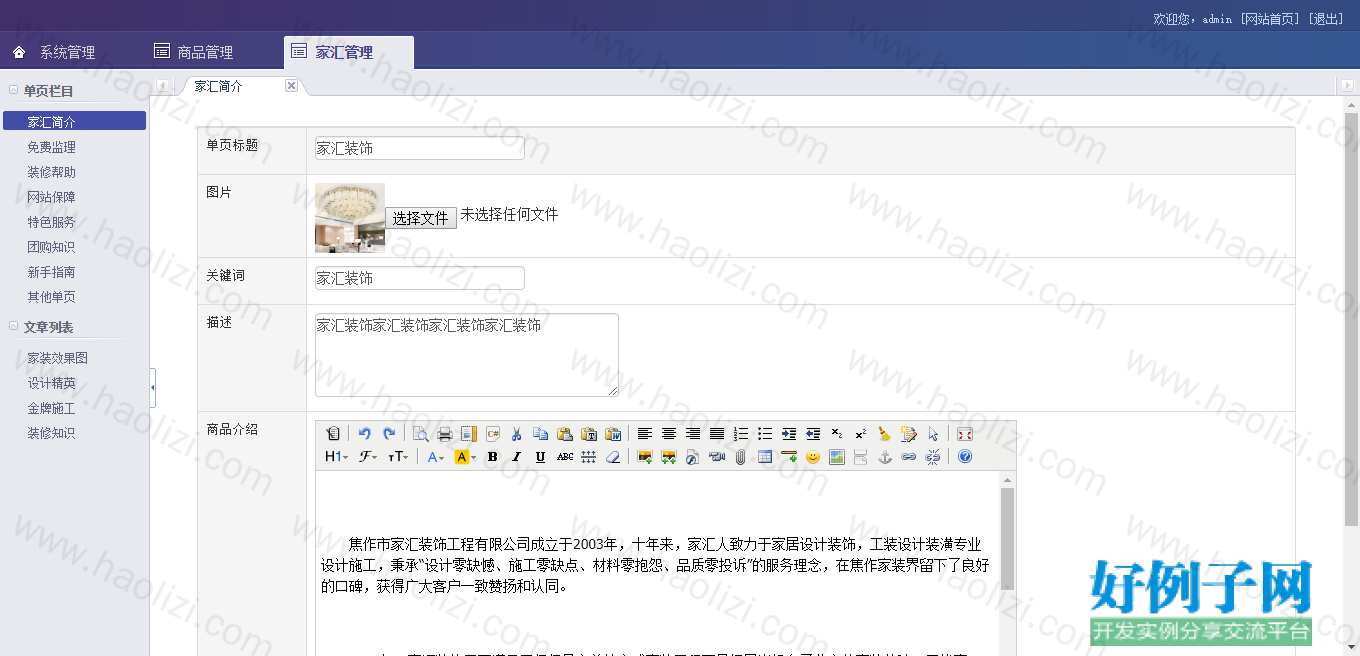The height and width of the screenshot is (656, 1360).
Task: Toggle editor fullscreen mode
Action: pyautogui.click(x=965, y=434)
